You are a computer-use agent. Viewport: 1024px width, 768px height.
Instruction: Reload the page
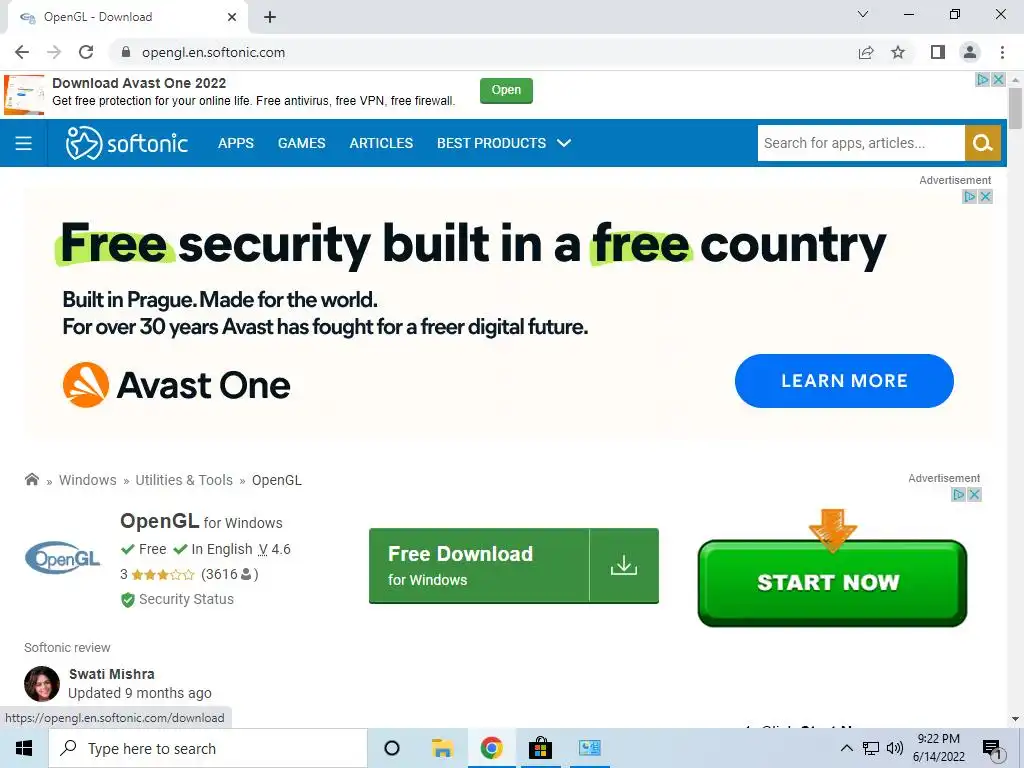click(86, 52)
